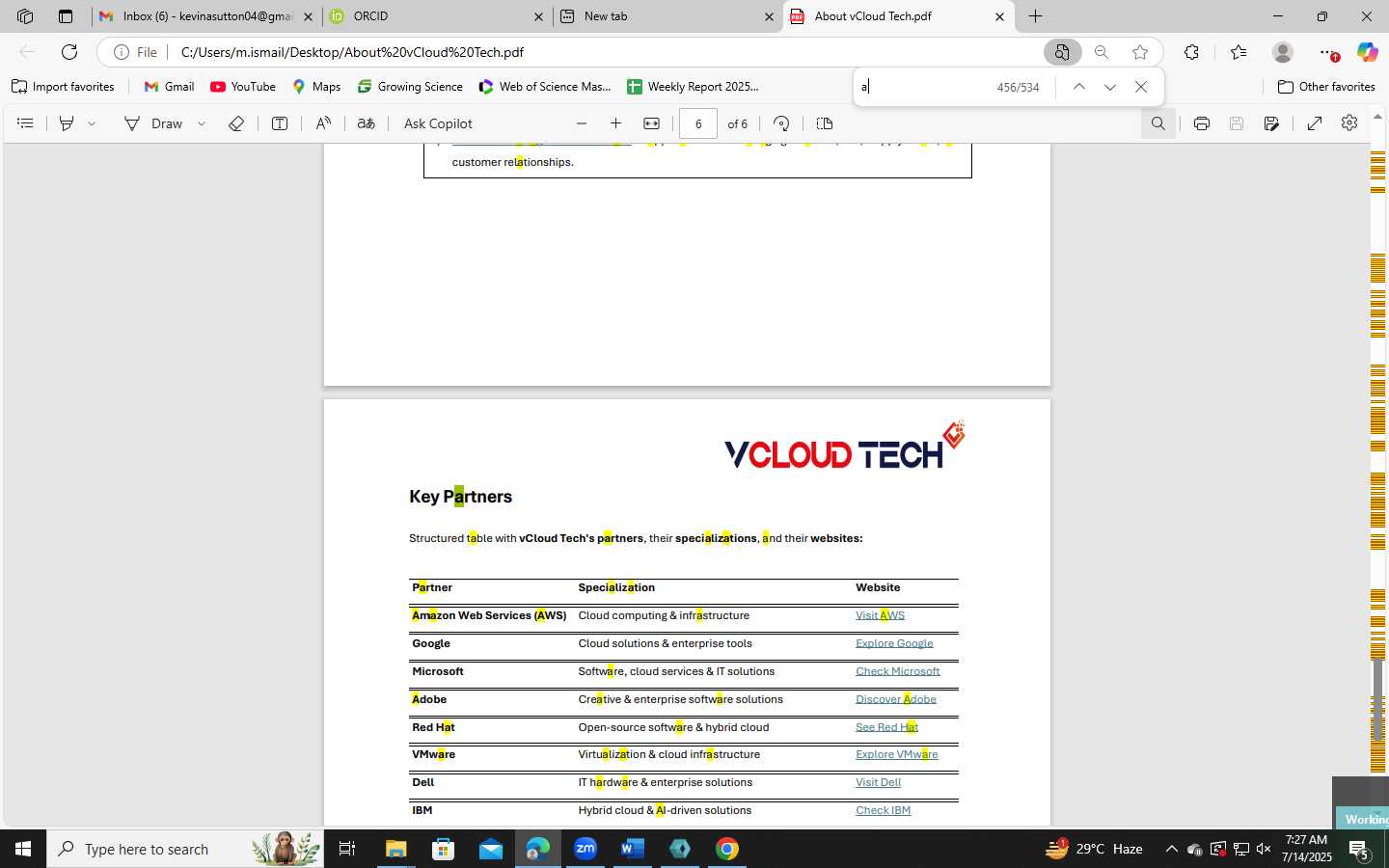1389x868 pixels.
Task: Open Weekly Report 2025 bookmark
Action: [x=693, y=87]
